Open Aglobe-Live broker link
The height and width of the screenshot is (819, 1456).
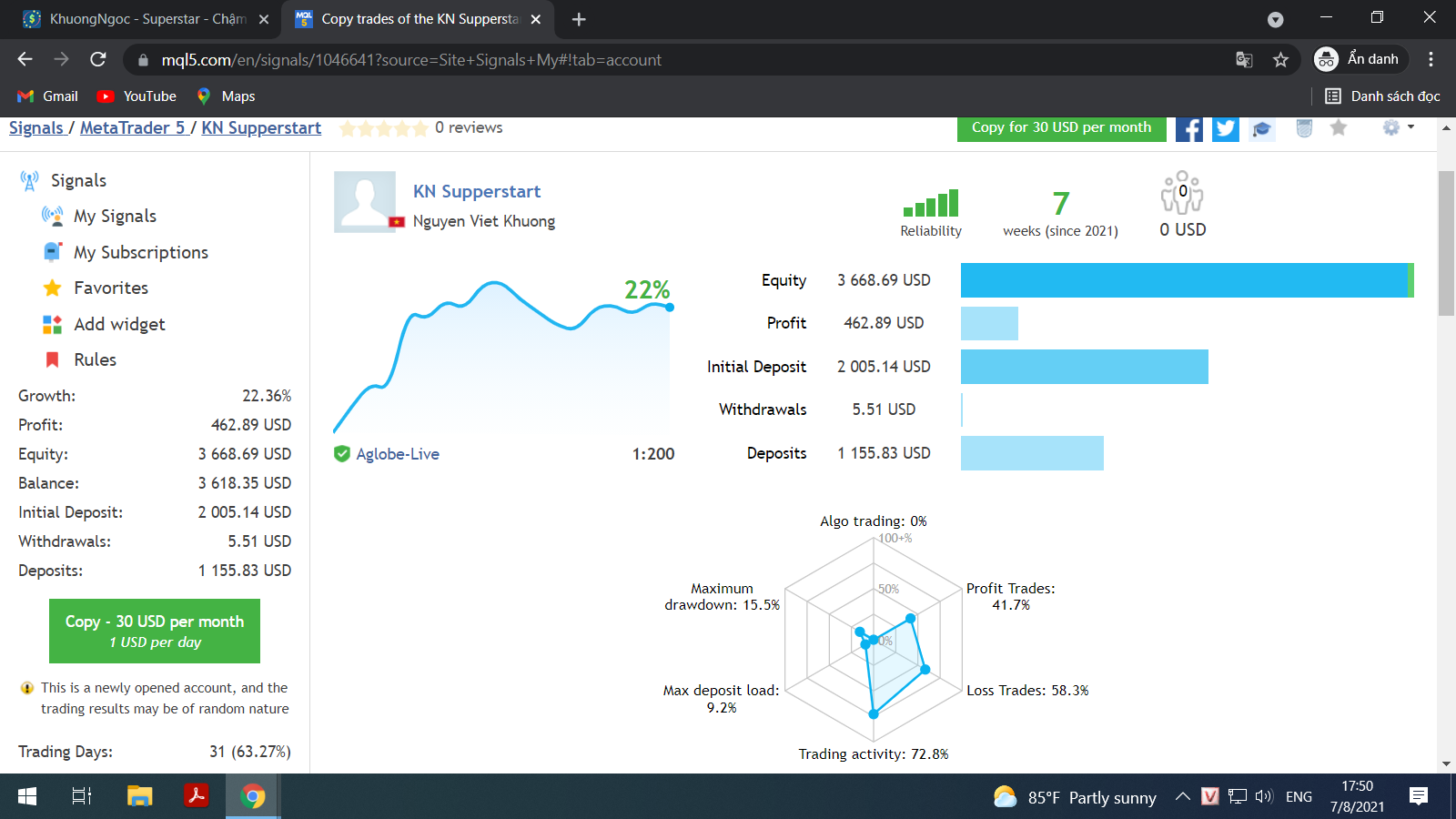click(398, 454)
